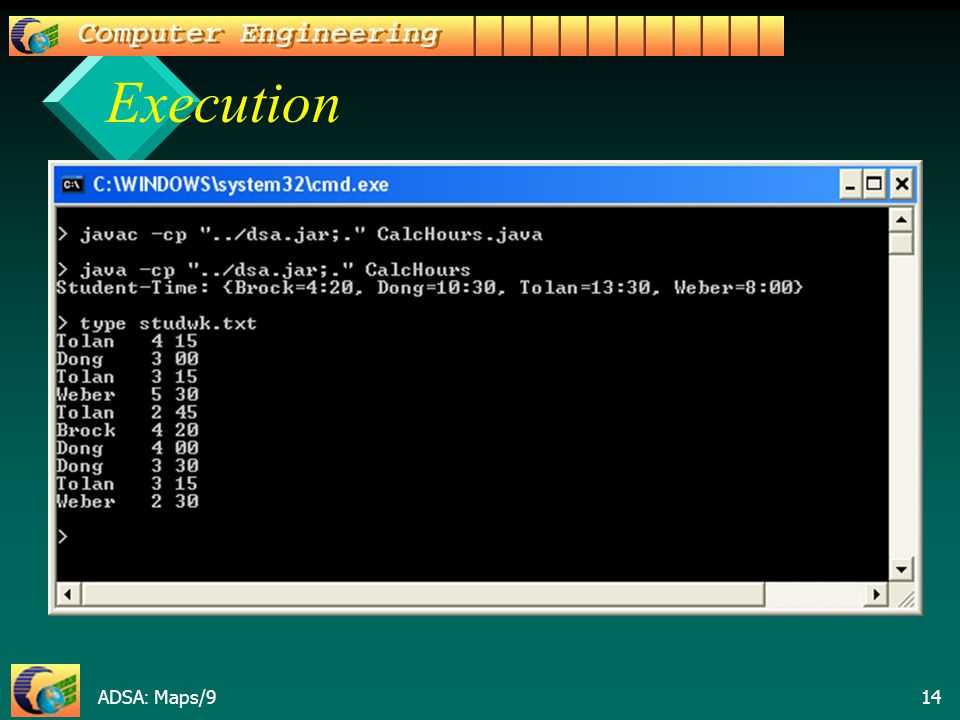Click the 'Student-Time:' output line
960x720 pixels.
pyautogui.click(x=429, y=288)
